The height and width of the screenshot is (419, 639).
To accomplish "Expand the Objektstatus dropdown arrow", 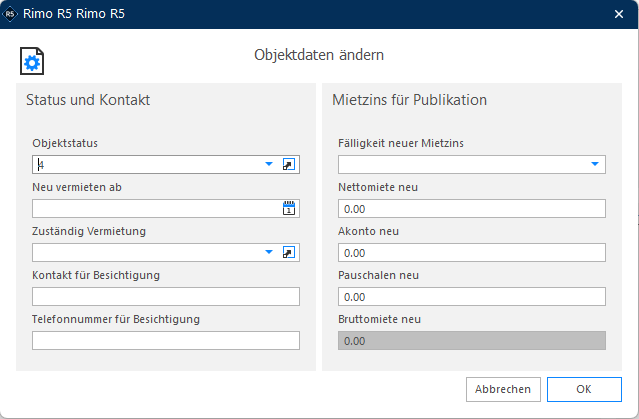I will (269, 164).
